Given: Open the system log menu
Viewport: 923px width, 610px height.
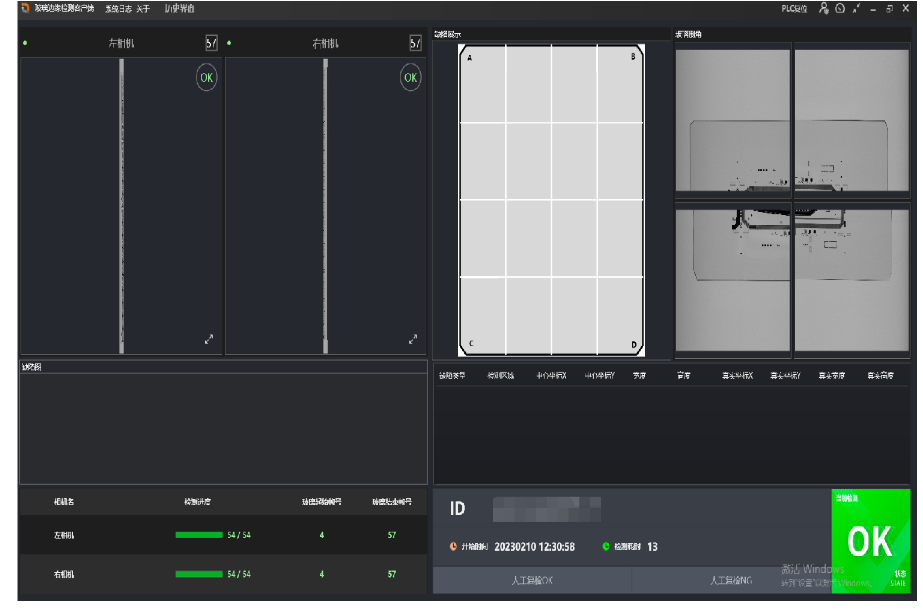Looking at the screenshot, I should click(x=118, y=8).
